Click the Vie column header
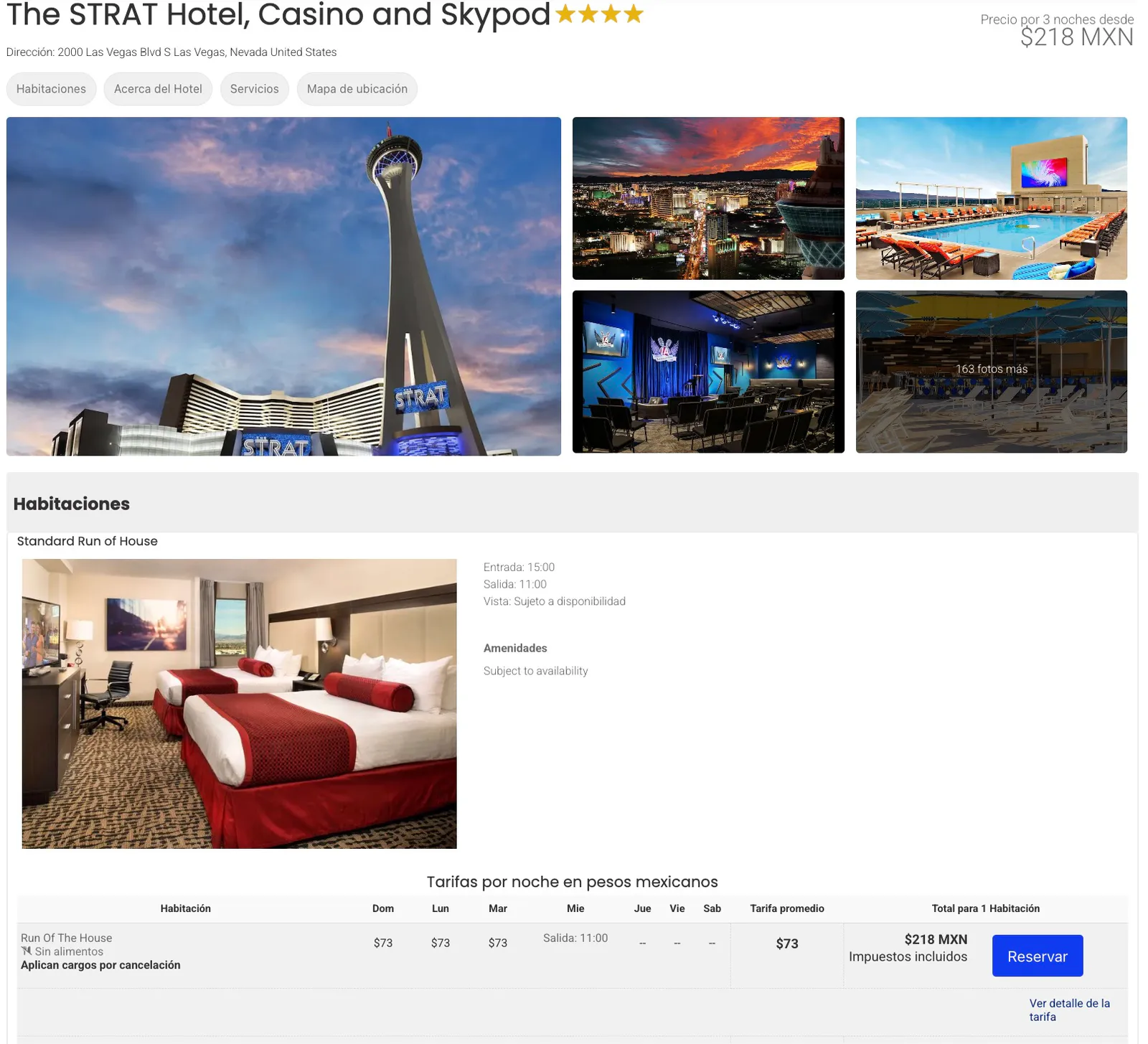The height and width of the screenshot is (1044, 1148). 677,908
